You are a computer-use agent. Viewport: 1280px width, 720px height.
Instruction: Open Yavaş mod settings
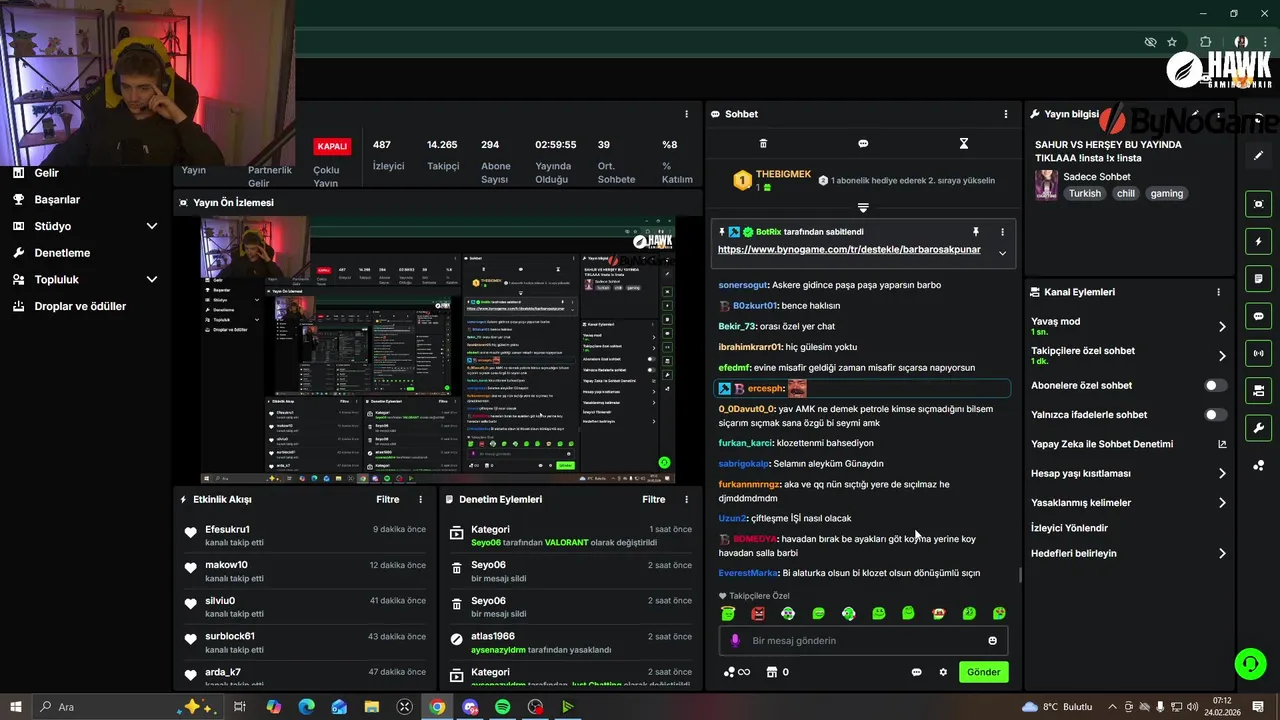tap(1128, 326)
